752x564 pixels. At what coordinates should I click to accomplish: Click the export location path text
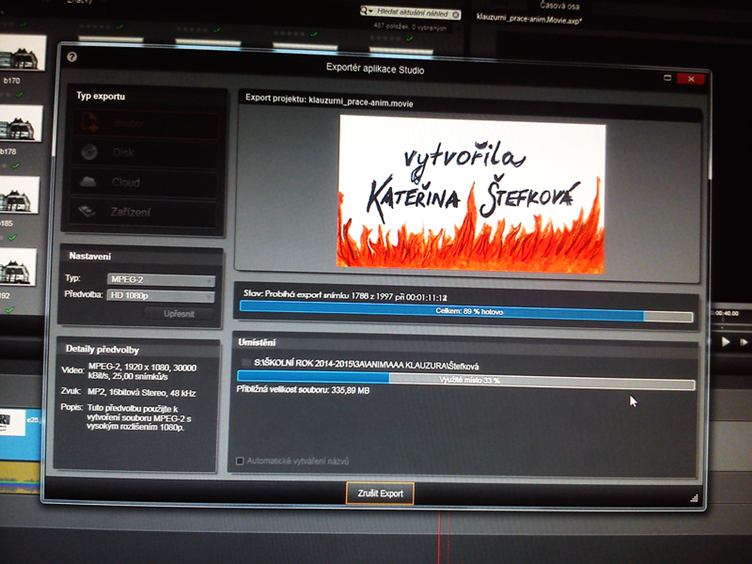point(366,364)
